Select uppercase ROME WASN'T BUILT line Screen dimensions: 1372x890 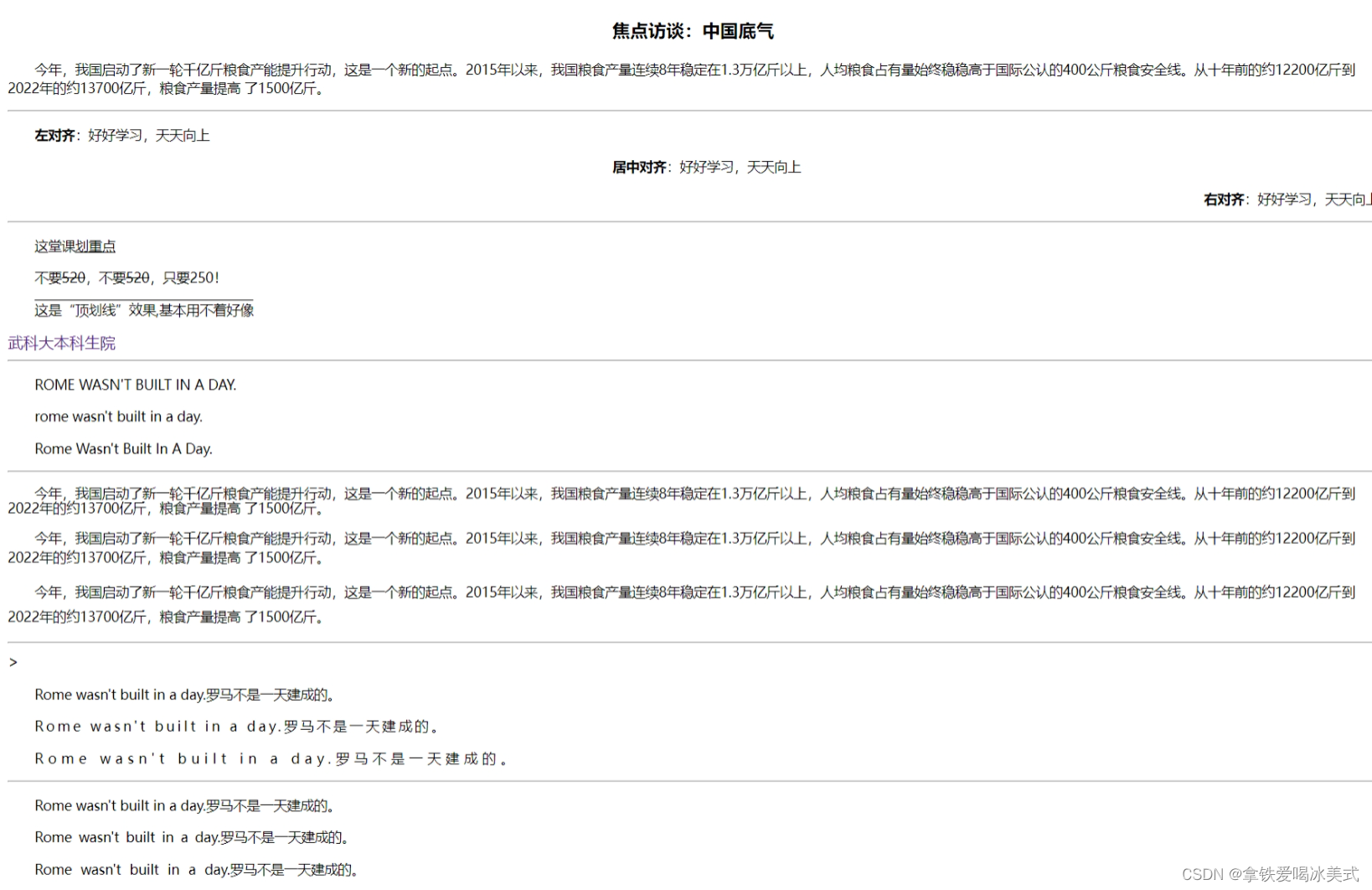pyautogui.click(x=135, y=384)
